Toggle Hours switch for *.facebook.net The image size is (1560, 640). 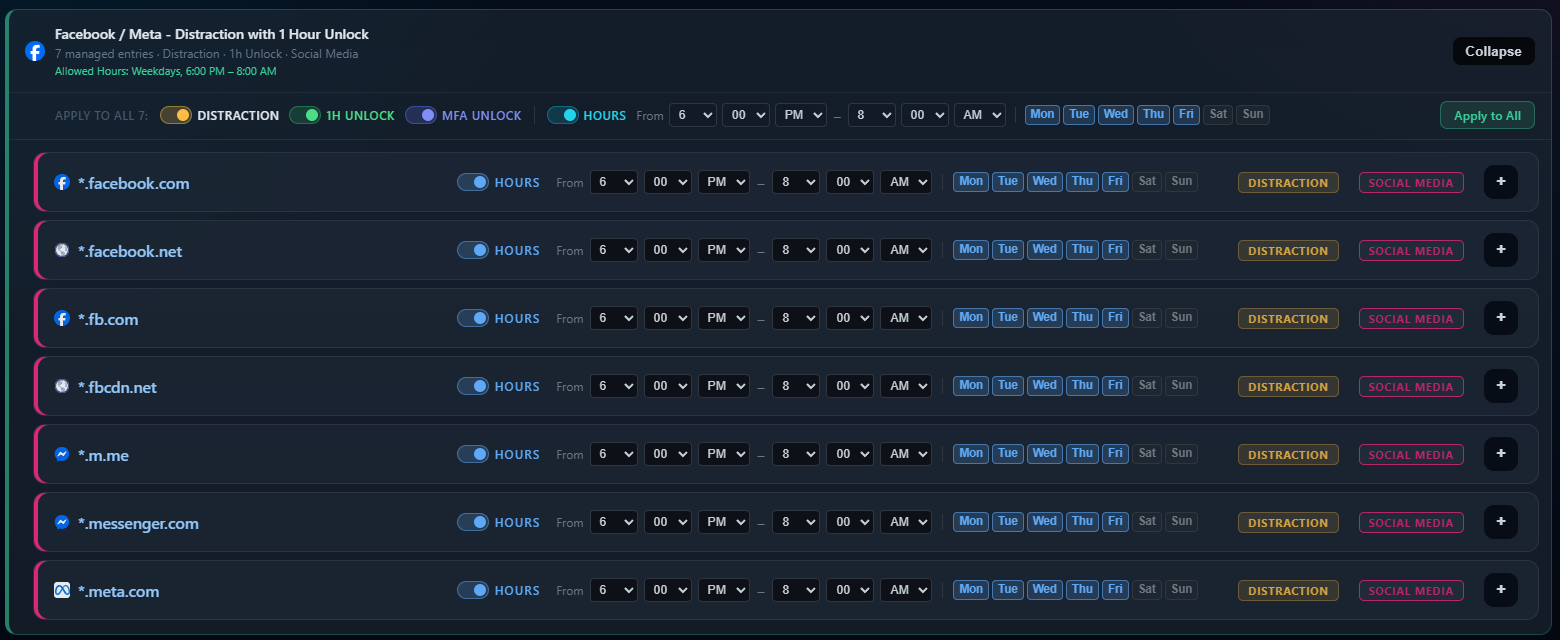pos(473,250)
